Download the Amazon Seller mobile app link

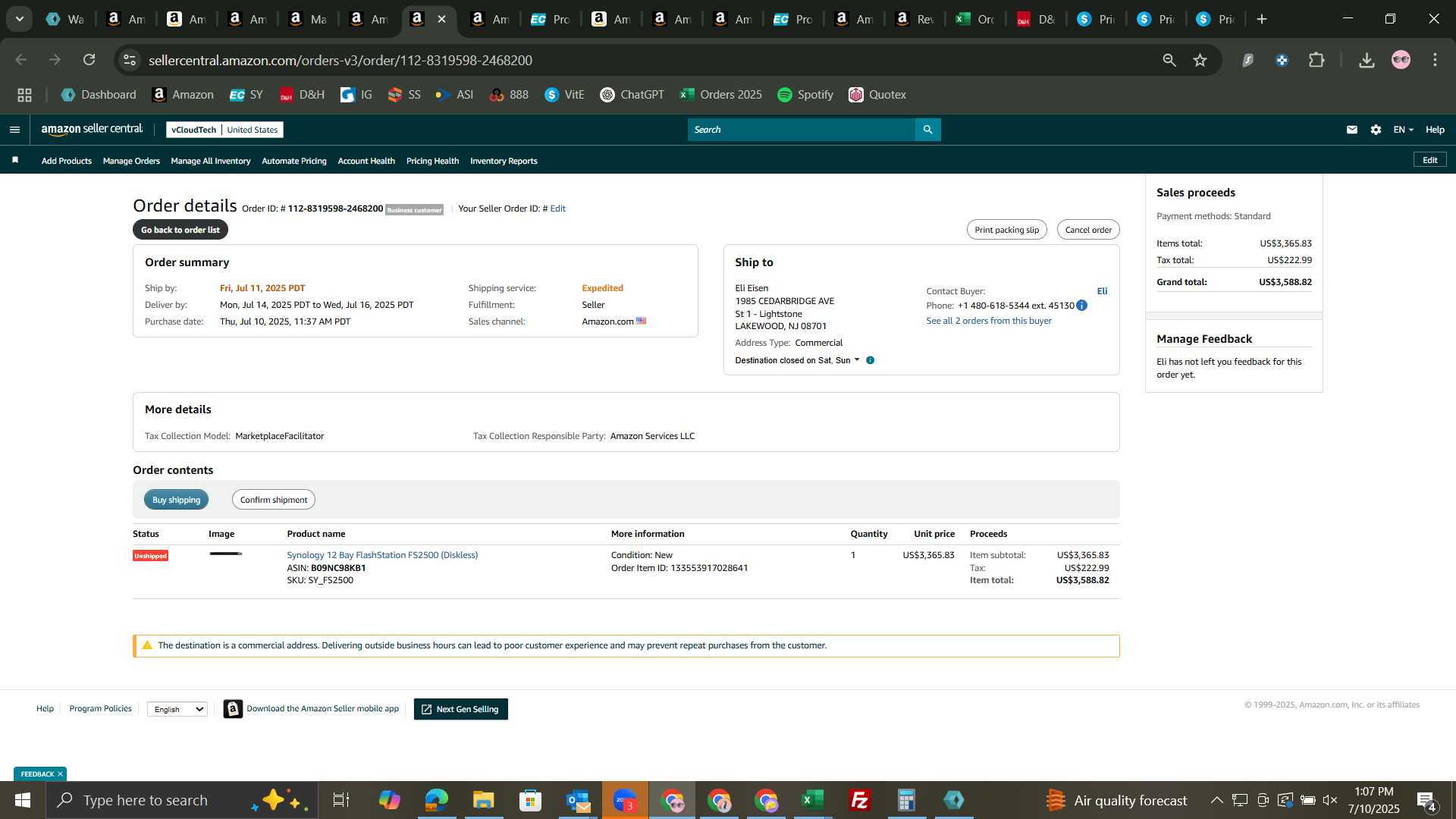point(322,708)
